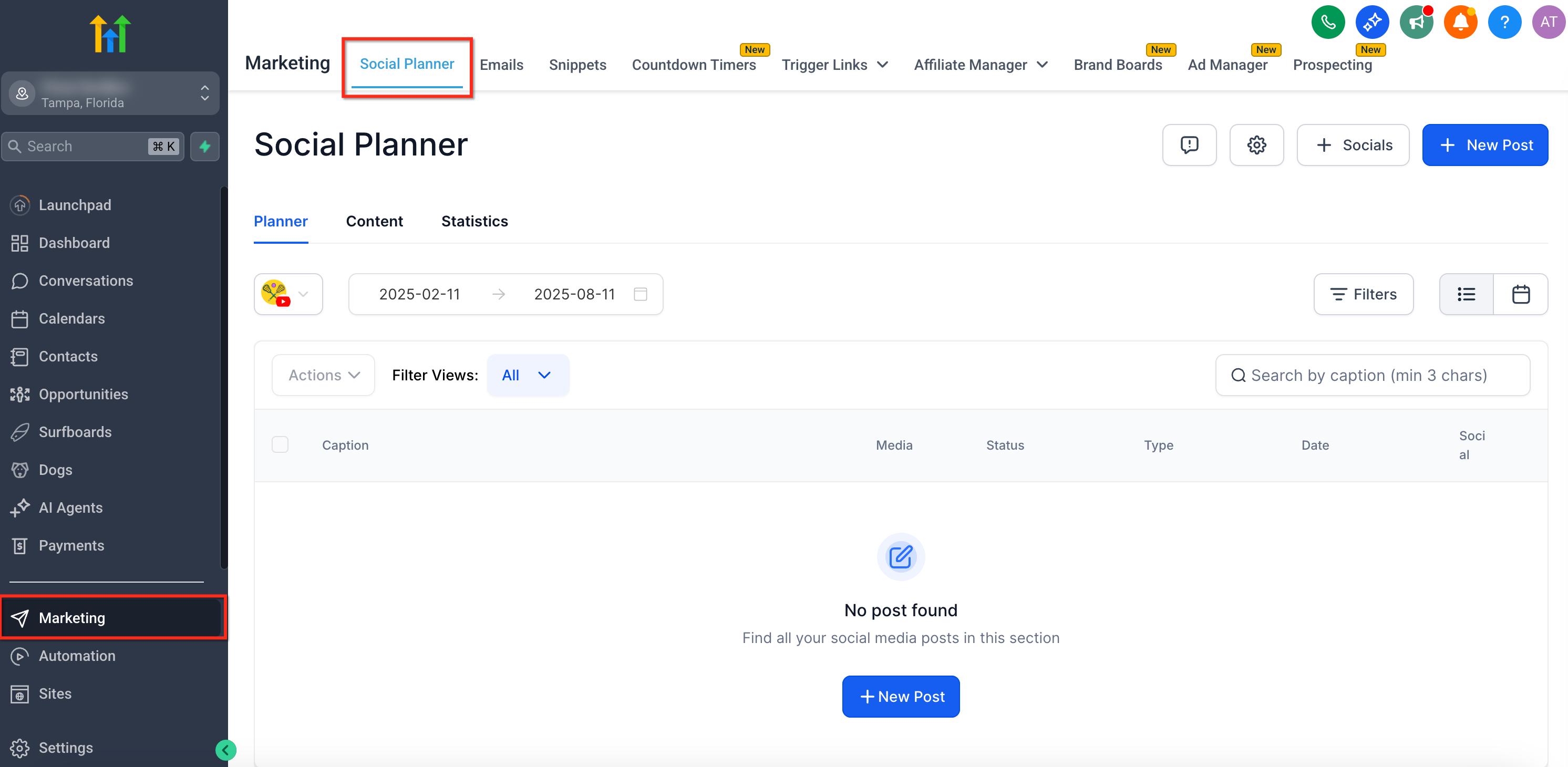Open the social account selector dropdown

288,294
